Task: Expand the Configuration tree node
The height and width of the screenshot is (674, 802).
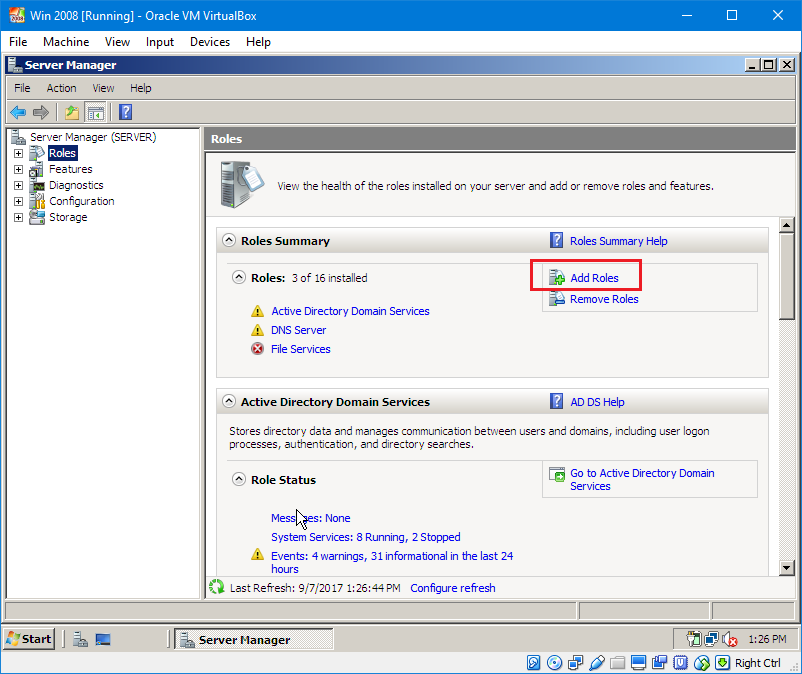Action: tap(18, 201)
